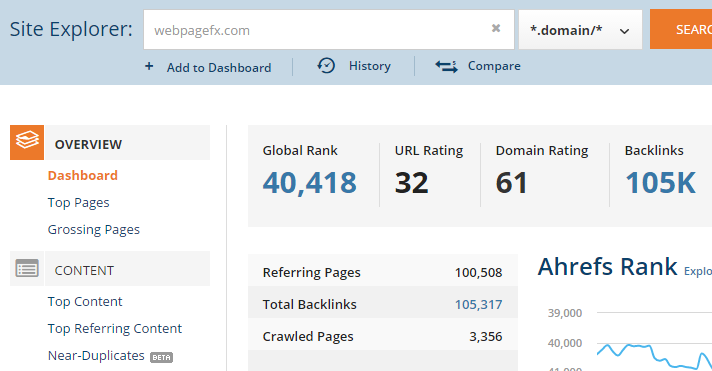Click the Global Rank value 40,418

click(310, 183)
